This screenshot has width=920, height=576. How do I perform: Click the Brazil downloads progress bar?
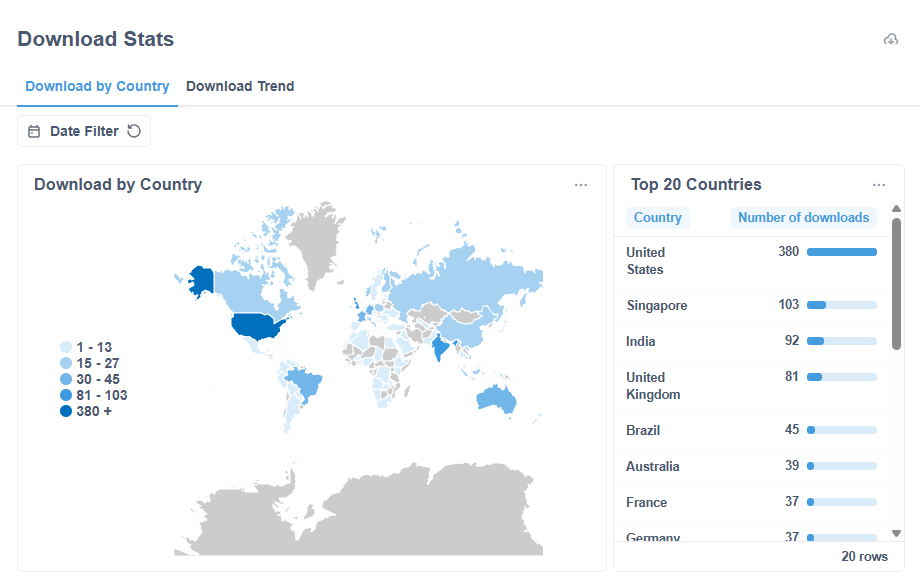pos(842,430)
